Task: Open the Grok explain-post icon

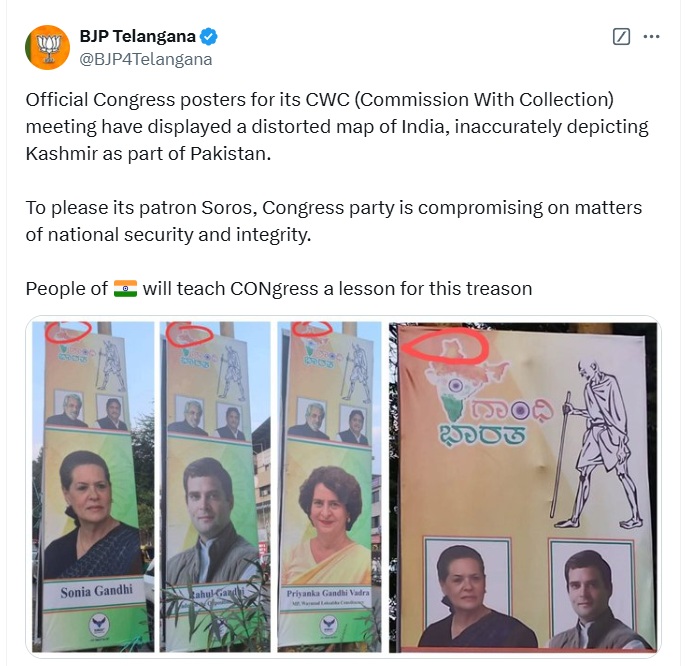Action: pos(621,37)
